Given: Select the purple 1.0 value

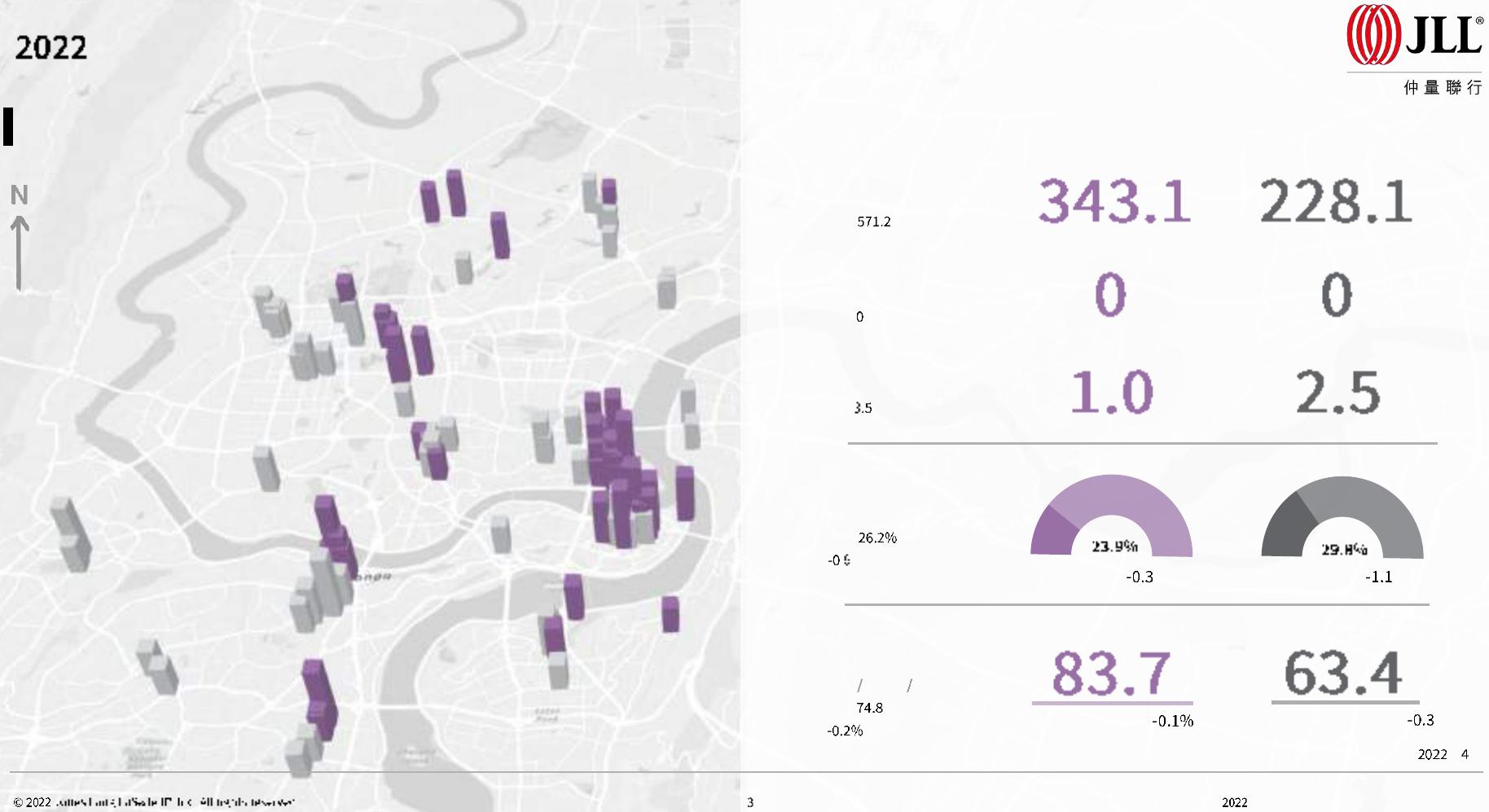Looking at the screenshot, I should pyautogui.click(x=1111, y=393).
